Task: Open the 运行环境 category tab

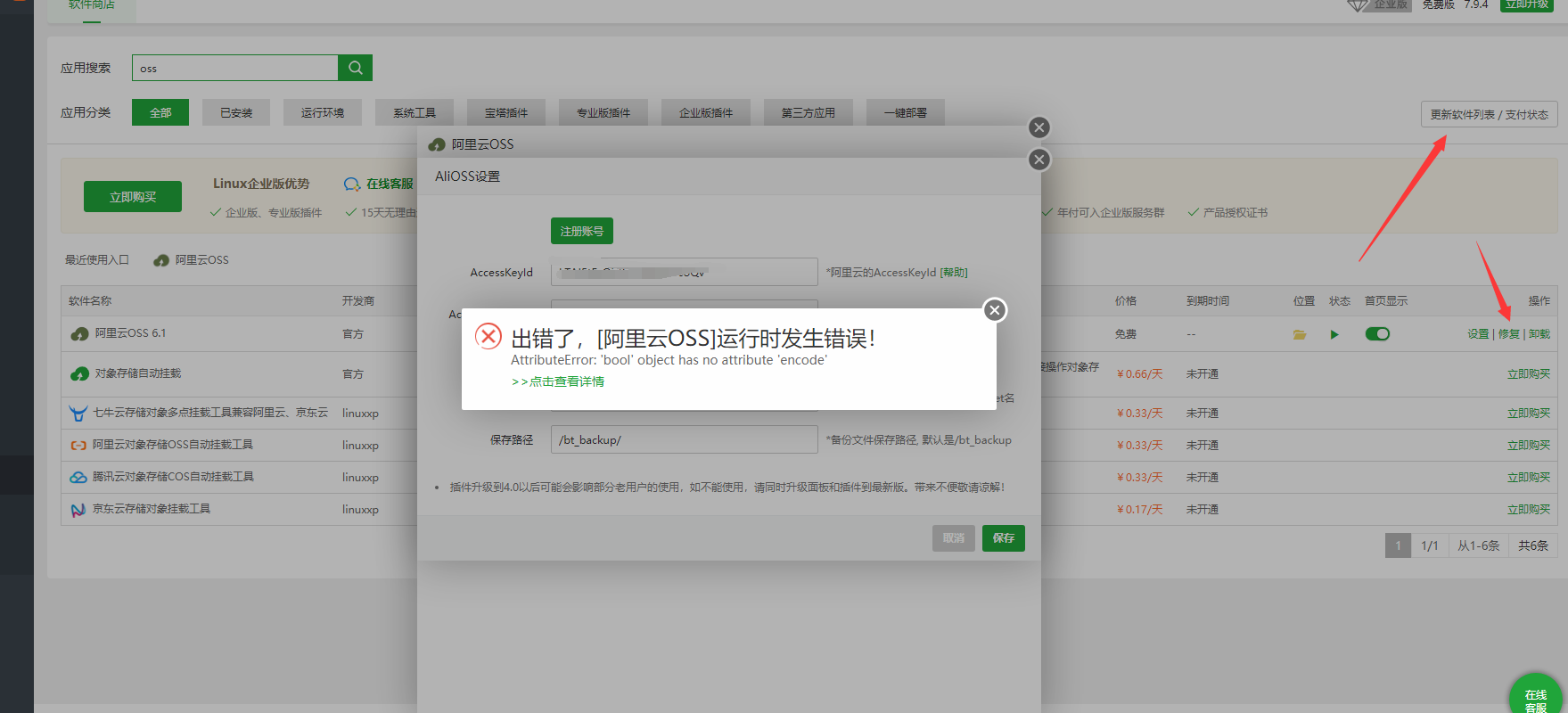Action: pos(323,112)
